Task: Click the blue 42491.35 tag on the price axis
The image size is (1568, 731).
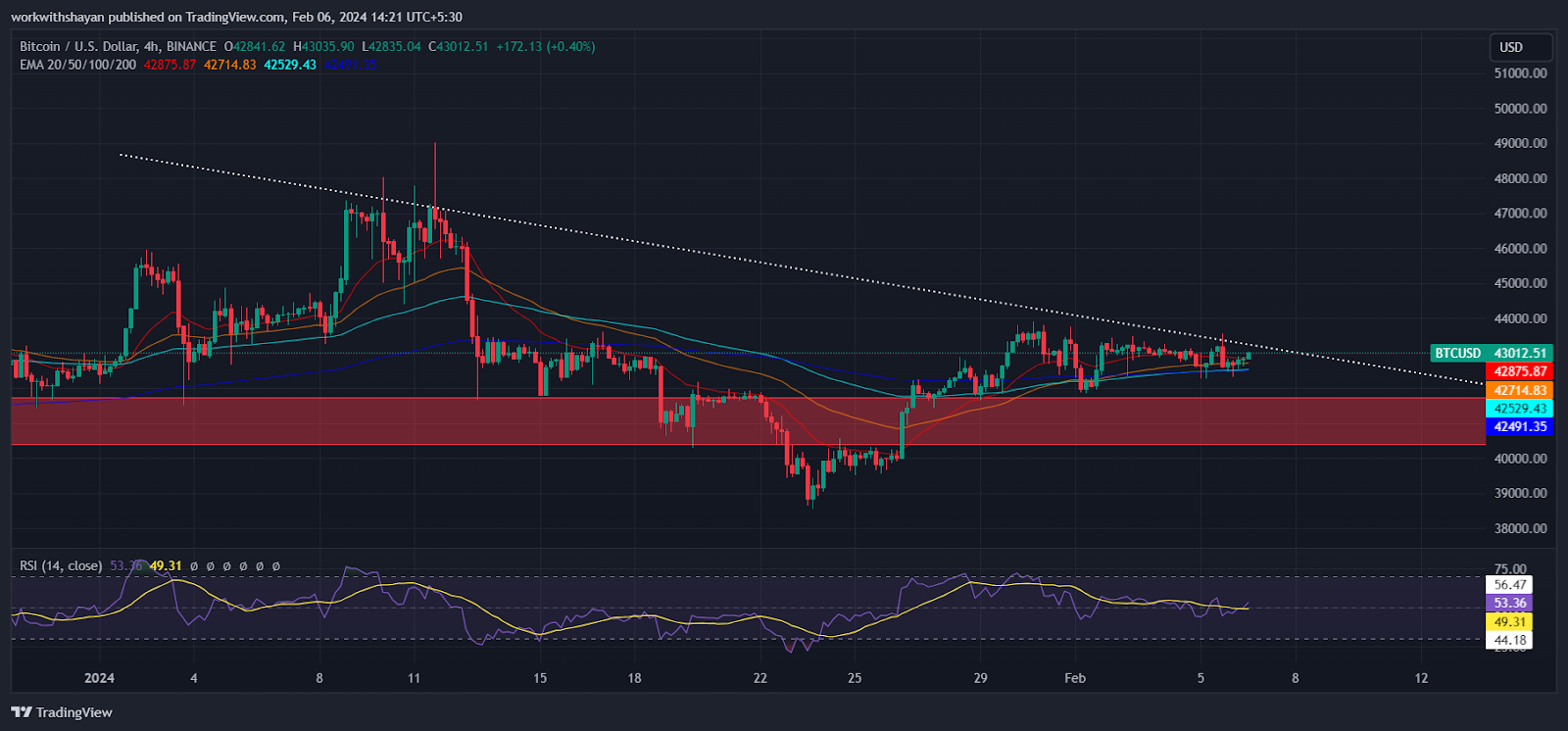Action: tap(1519, 426)
